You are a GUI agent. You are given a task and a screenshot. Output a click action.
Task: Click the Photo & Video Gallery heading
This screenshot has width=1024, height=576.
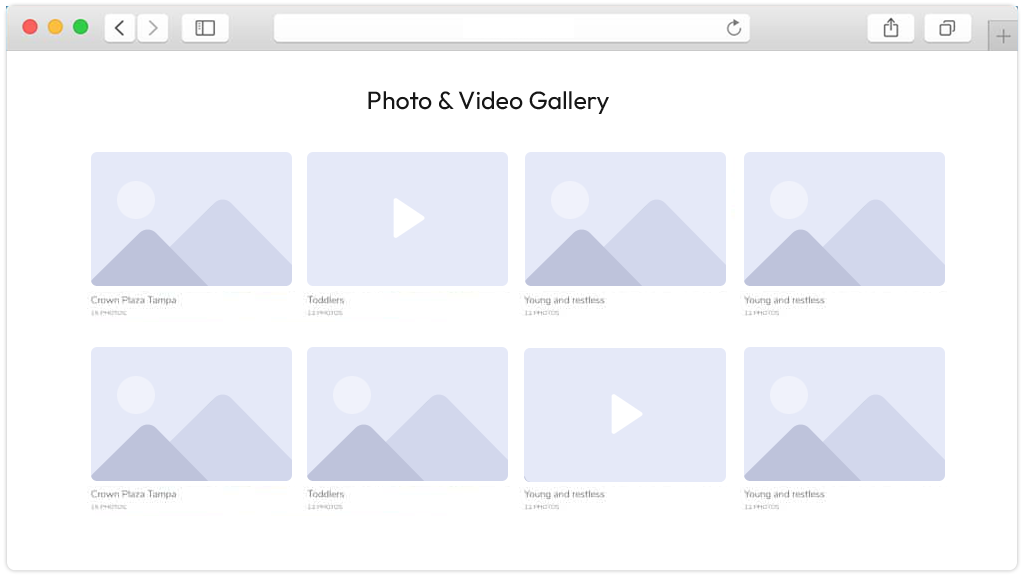(x=488, y=100)
